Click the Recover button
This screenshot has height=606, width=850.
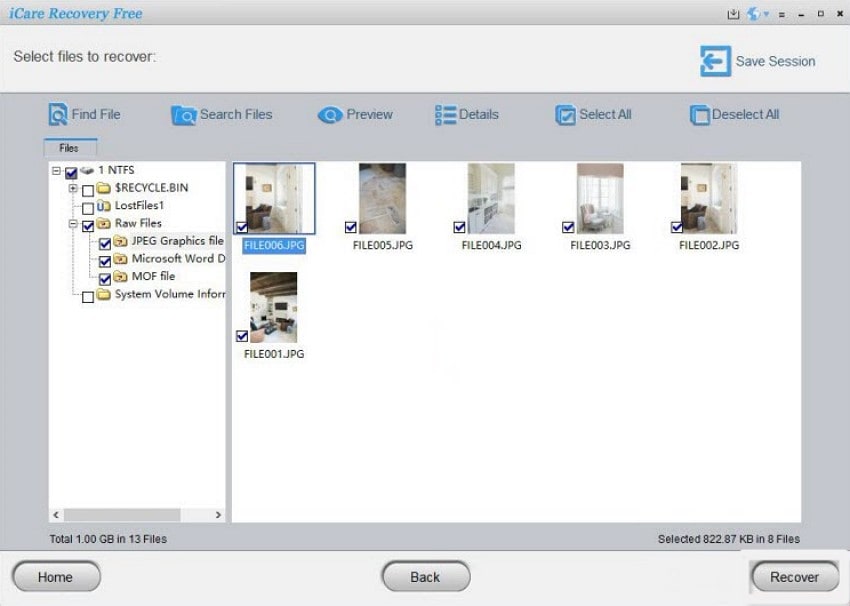click(x=795, y=577)
